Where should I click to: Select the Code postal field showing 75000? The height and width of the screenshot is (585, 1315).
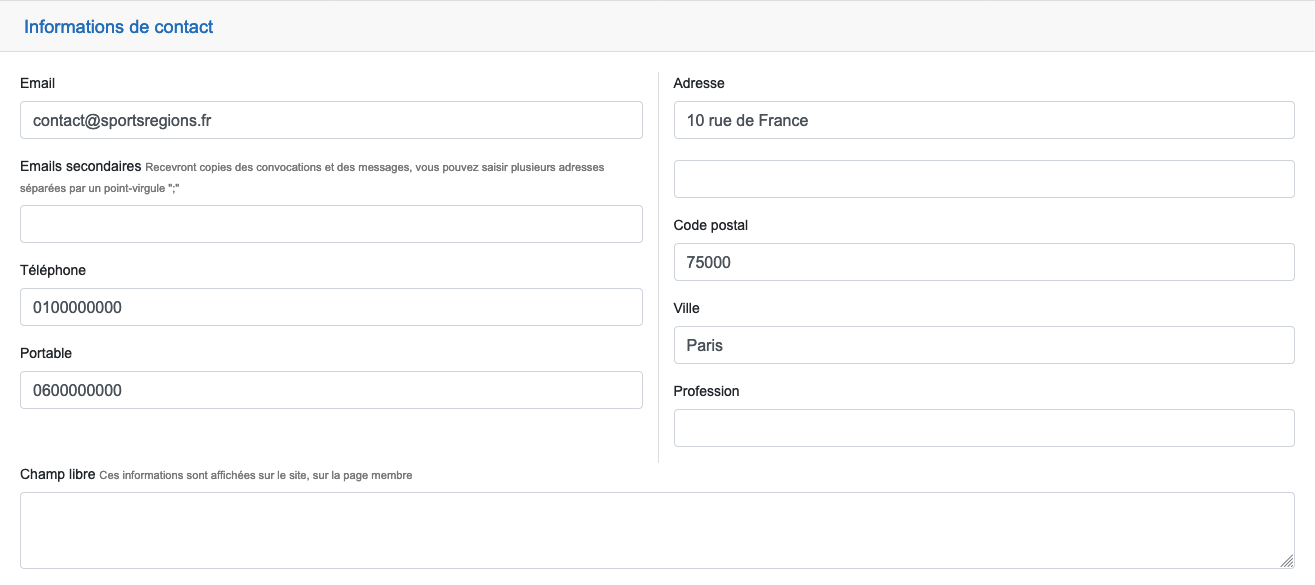pos(984,262)
